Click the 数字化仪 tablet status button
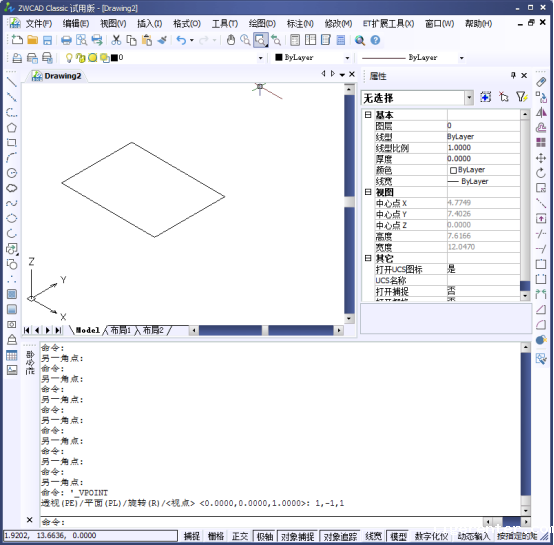554x545 pixels. (431, 536)
